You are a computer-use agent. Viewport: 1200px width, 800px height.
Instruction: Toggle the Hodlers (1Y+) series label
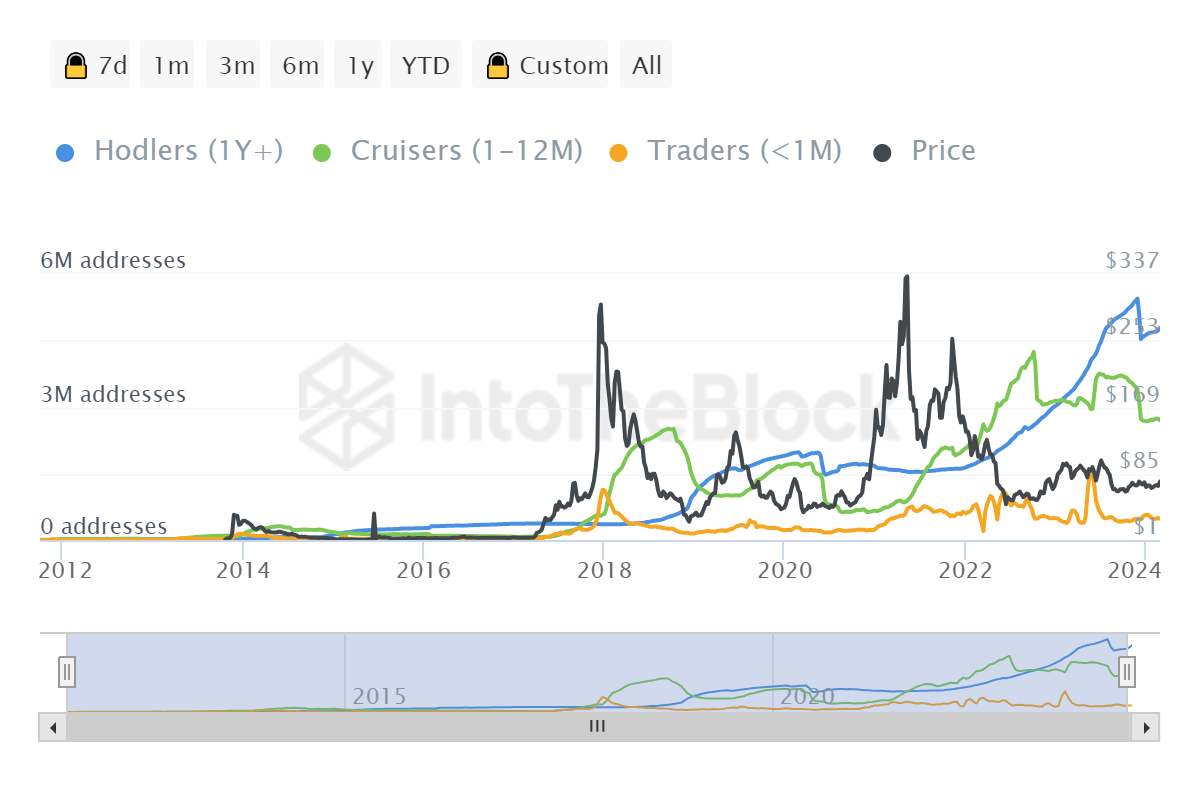[x=188, y=151]
